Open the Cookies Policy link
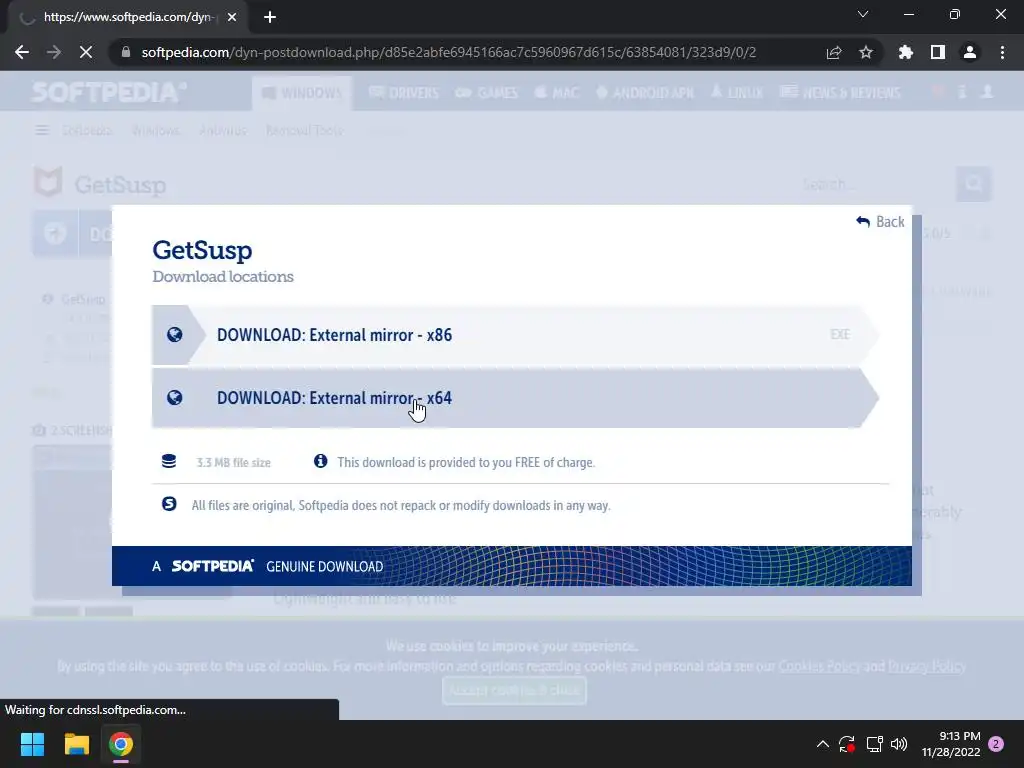 (x=819, y=666)
